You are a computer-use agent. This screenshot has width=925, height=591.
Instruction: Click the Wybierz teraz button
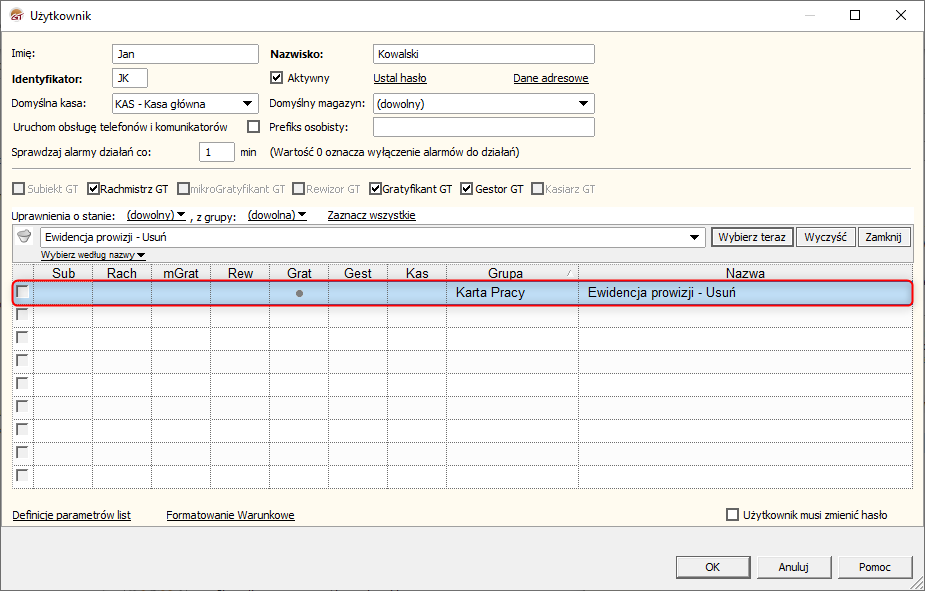pos(752,237)
